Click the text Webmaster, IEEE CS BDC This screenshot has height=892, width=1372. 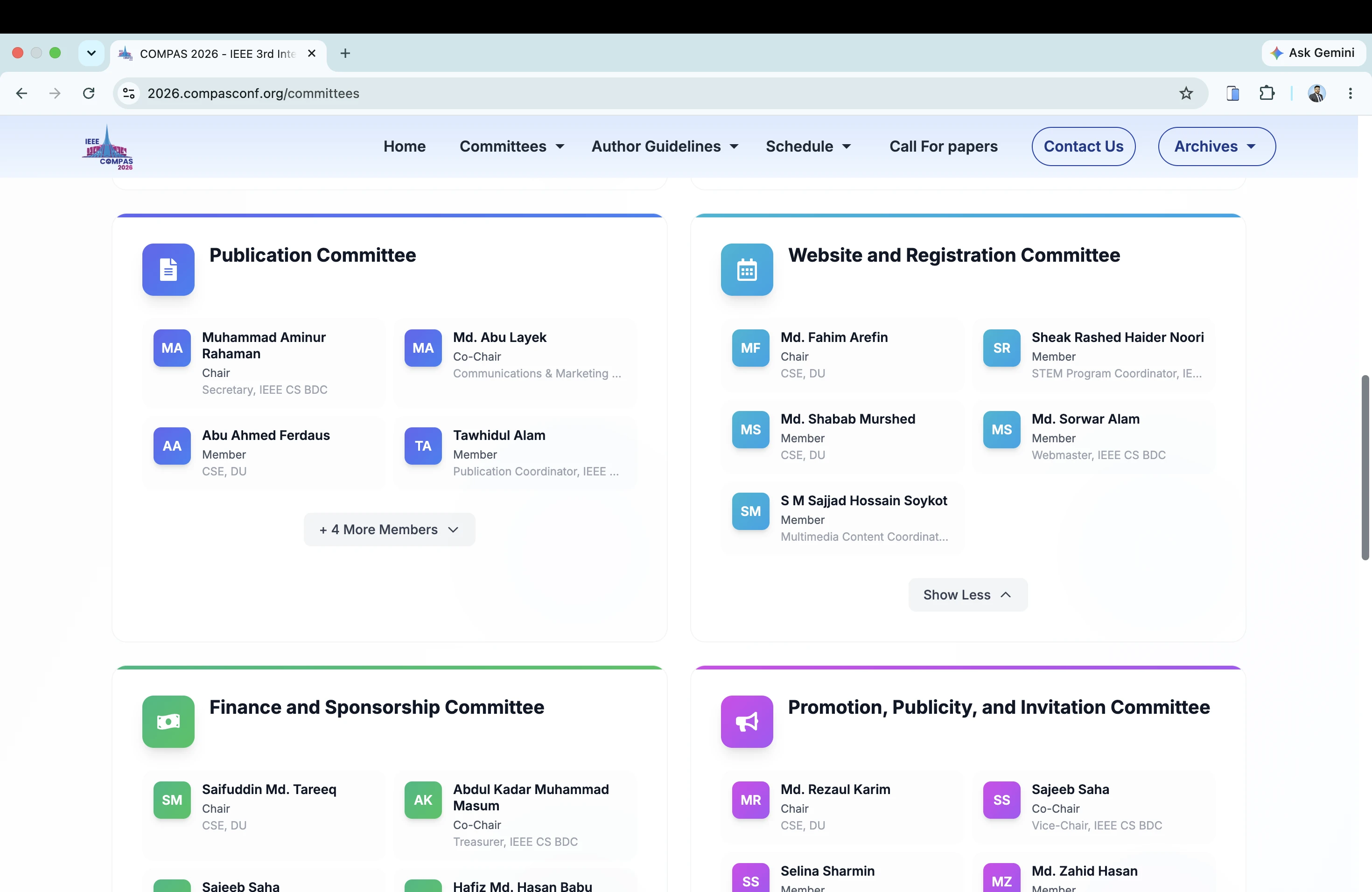tap(1098, 455)
